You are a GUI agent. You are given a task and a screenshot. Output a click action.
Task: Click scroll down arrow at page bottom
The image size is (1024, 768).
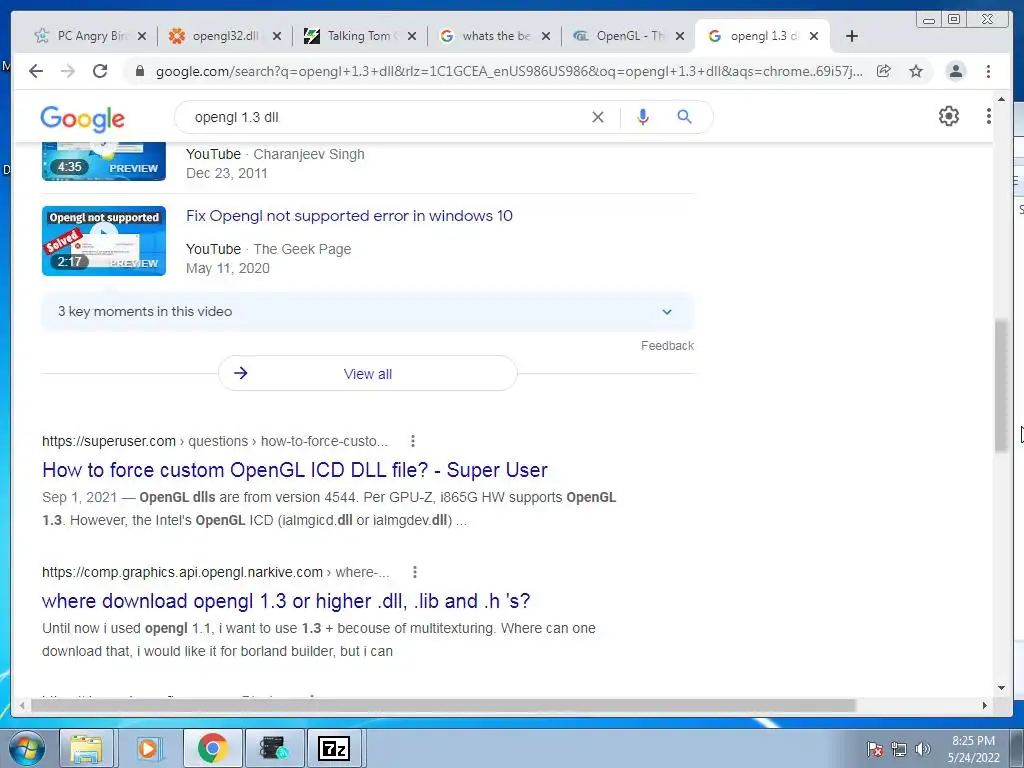[x=1001, y=687]
